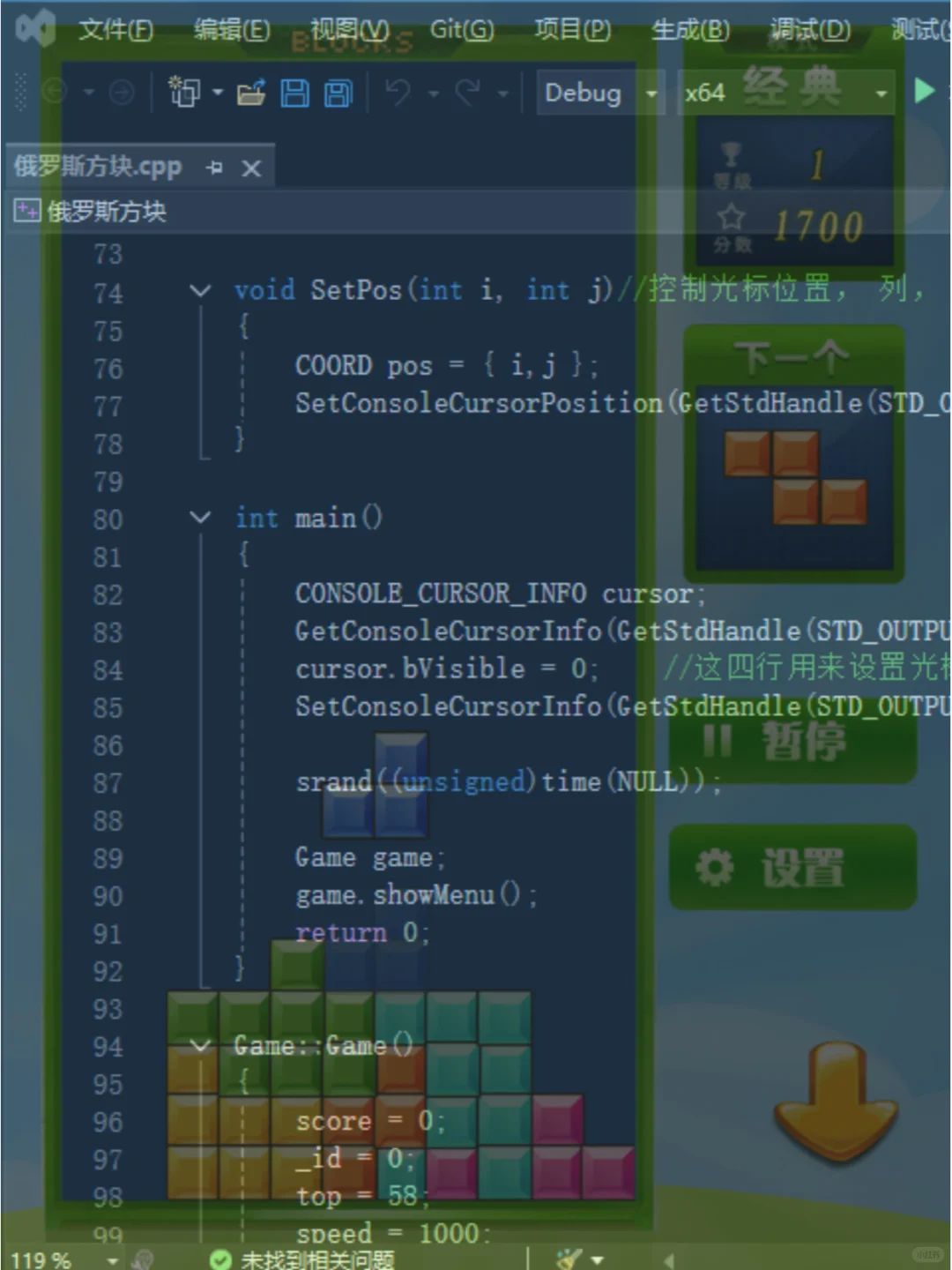
Task: Click 'CONSOLE_CURSOR_INFO cursor;' on line 82
Action: pos(500,594)
